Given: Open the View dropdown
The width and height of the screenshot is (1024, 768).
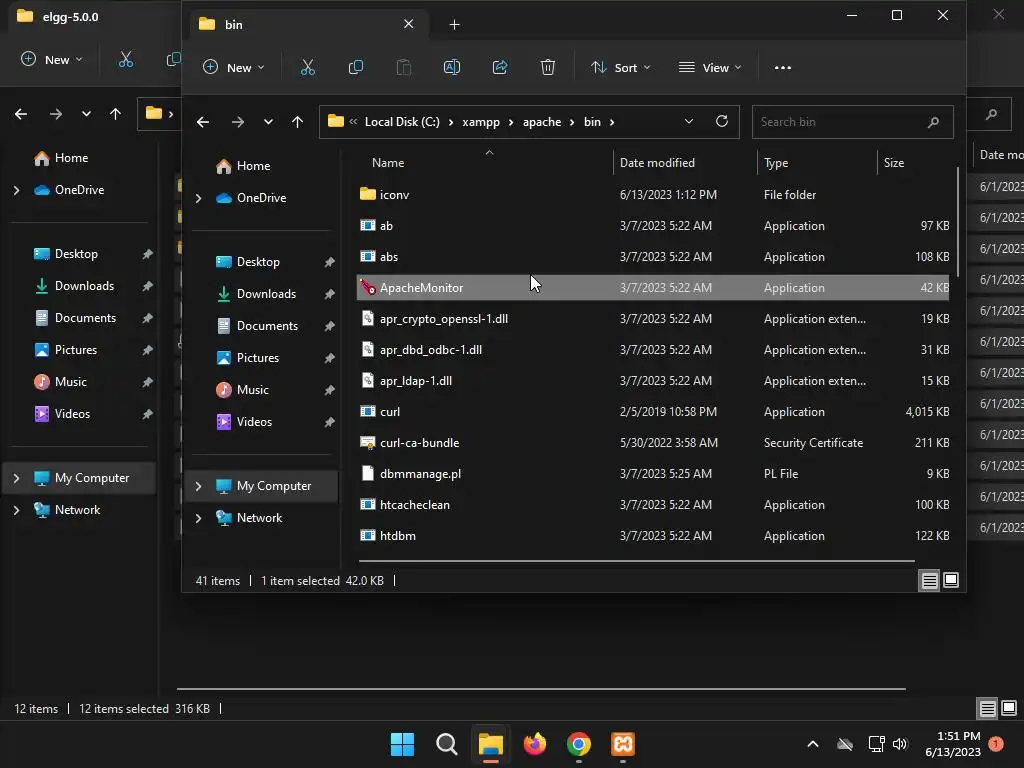Looking at the screenshot, I should click(710, 67).
